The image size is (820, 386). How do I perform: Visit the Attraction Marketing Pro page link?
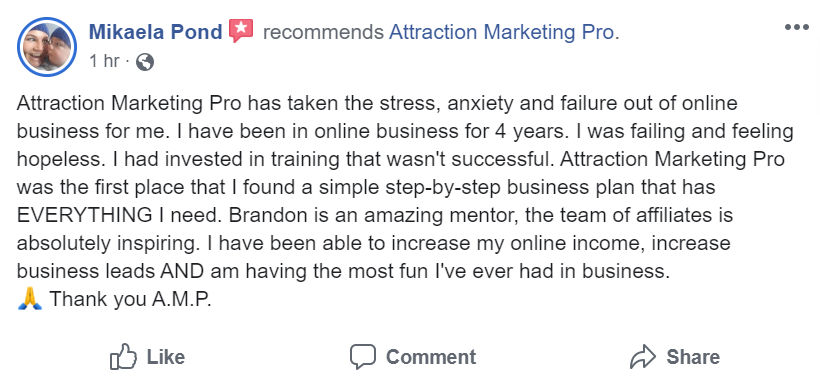(x=504, y=32)
